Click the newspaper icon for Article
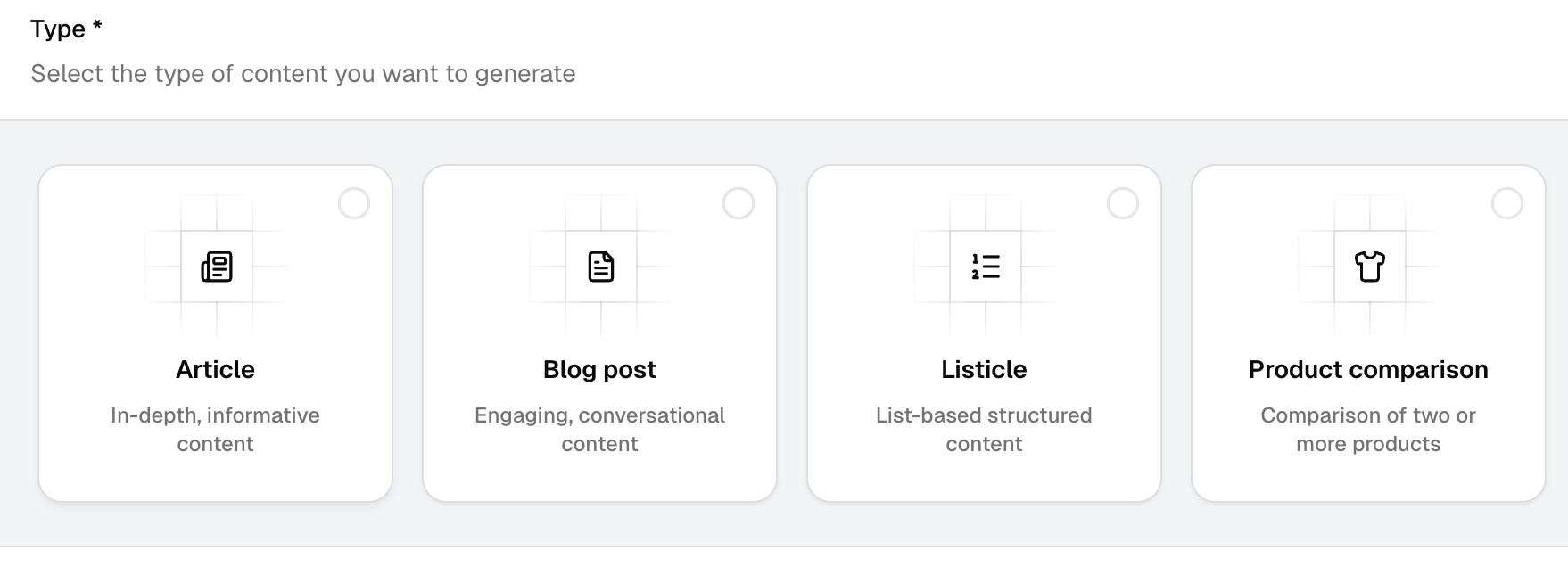1568x567 pixels. (x=216, y=267)
